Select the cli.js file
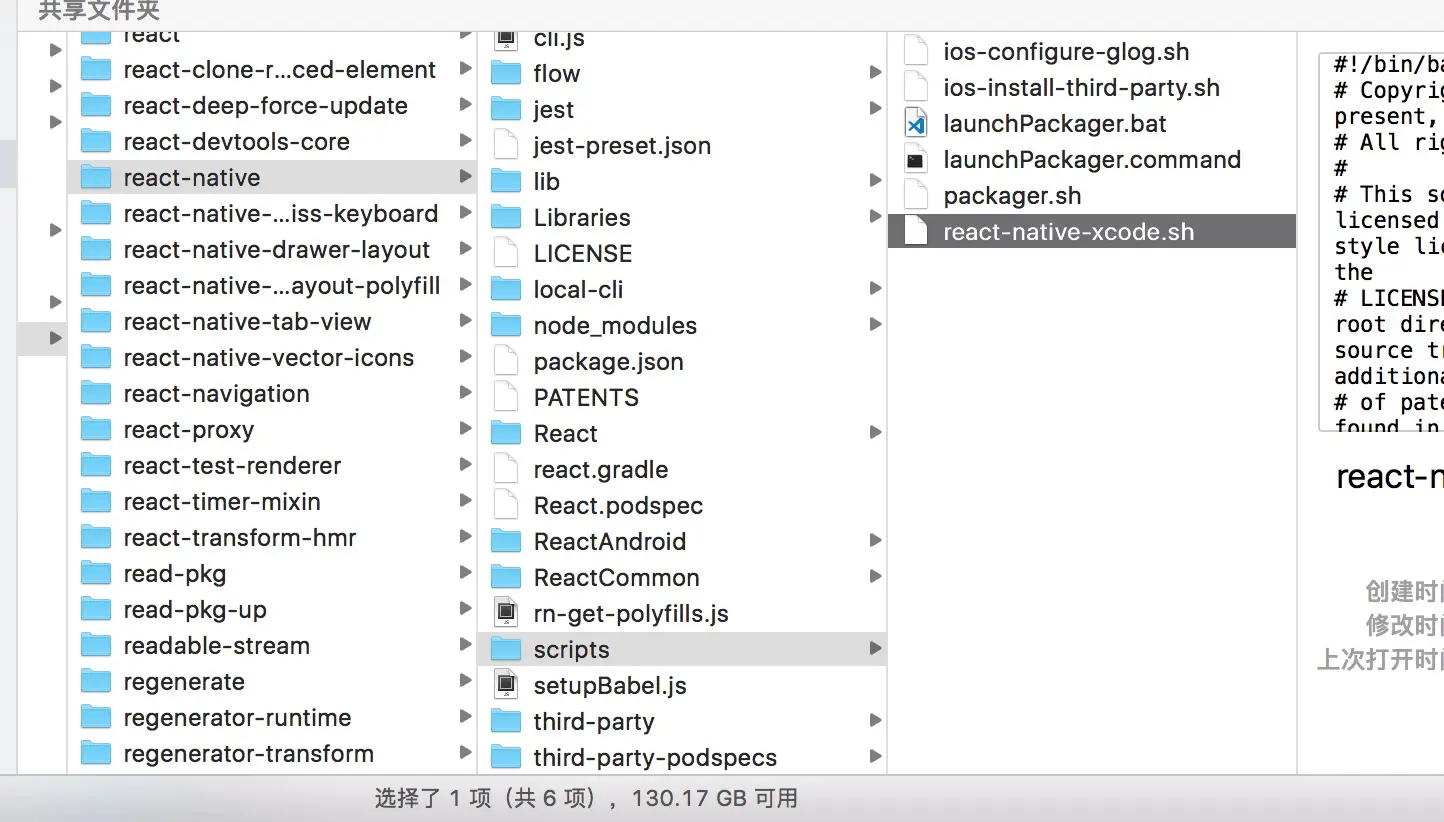This screenshot has height=822, width=1444. pos(682,40)
